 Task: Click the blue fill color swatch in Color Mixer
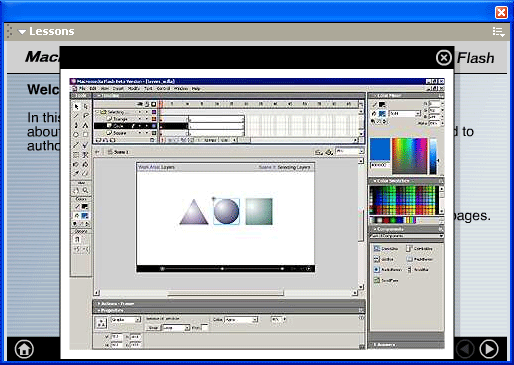[x=382, y=114]
